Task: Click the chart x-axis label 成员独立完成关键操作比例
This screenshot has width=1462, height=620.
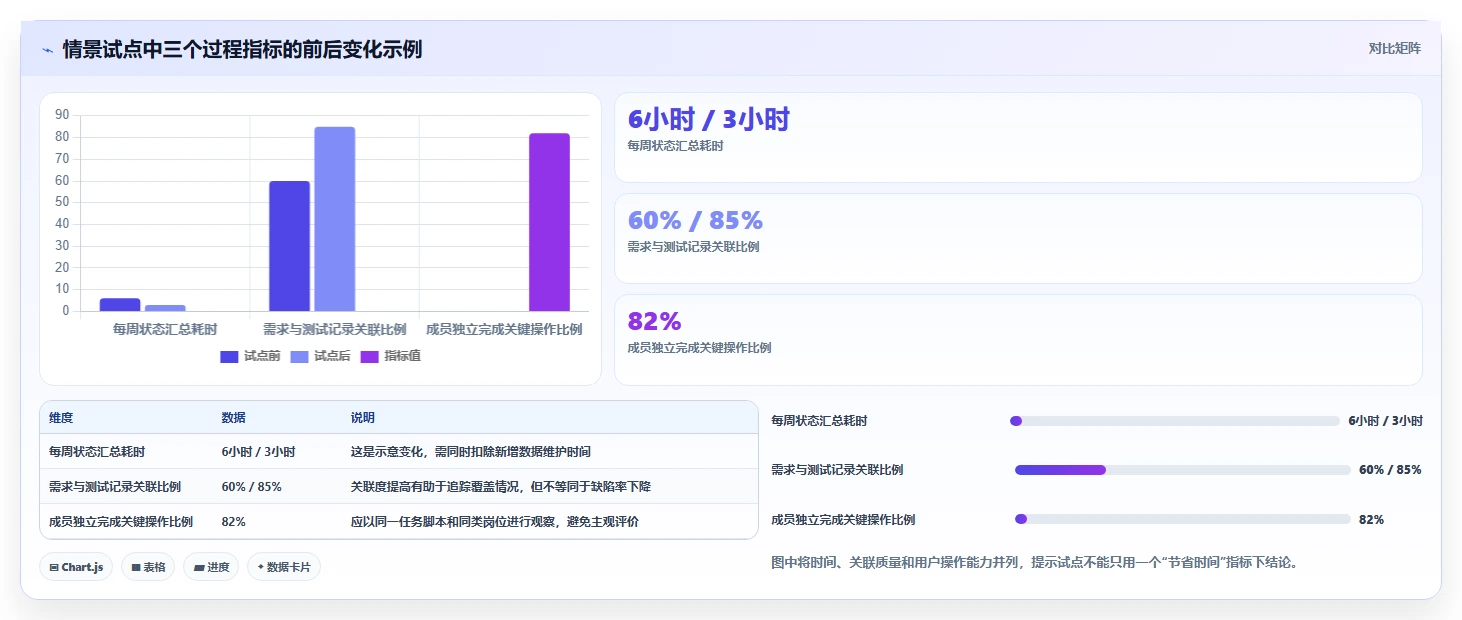Action: pyautogui.click(x=504, y=329)
